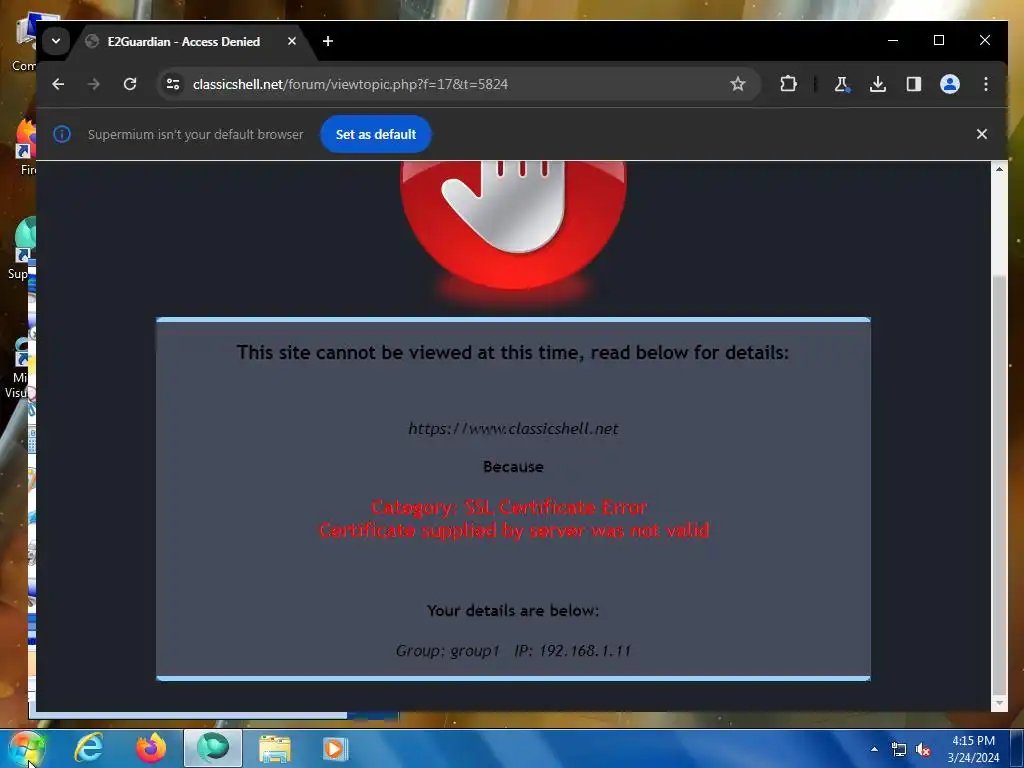This screenshot has width=1024, height=768.
Task: Click the SSL Certificate Error category text
Action: point(509,507)
